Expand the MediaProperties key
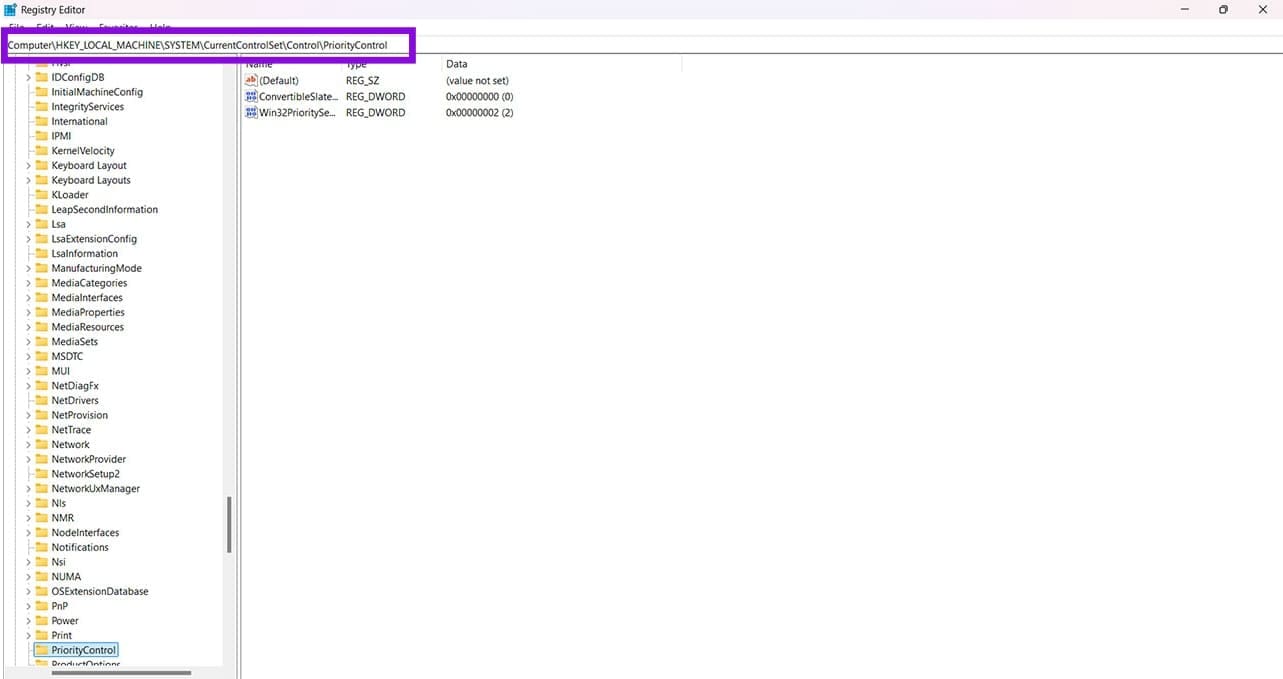Screen dimensions: 1283x679 tap(29, 312)
